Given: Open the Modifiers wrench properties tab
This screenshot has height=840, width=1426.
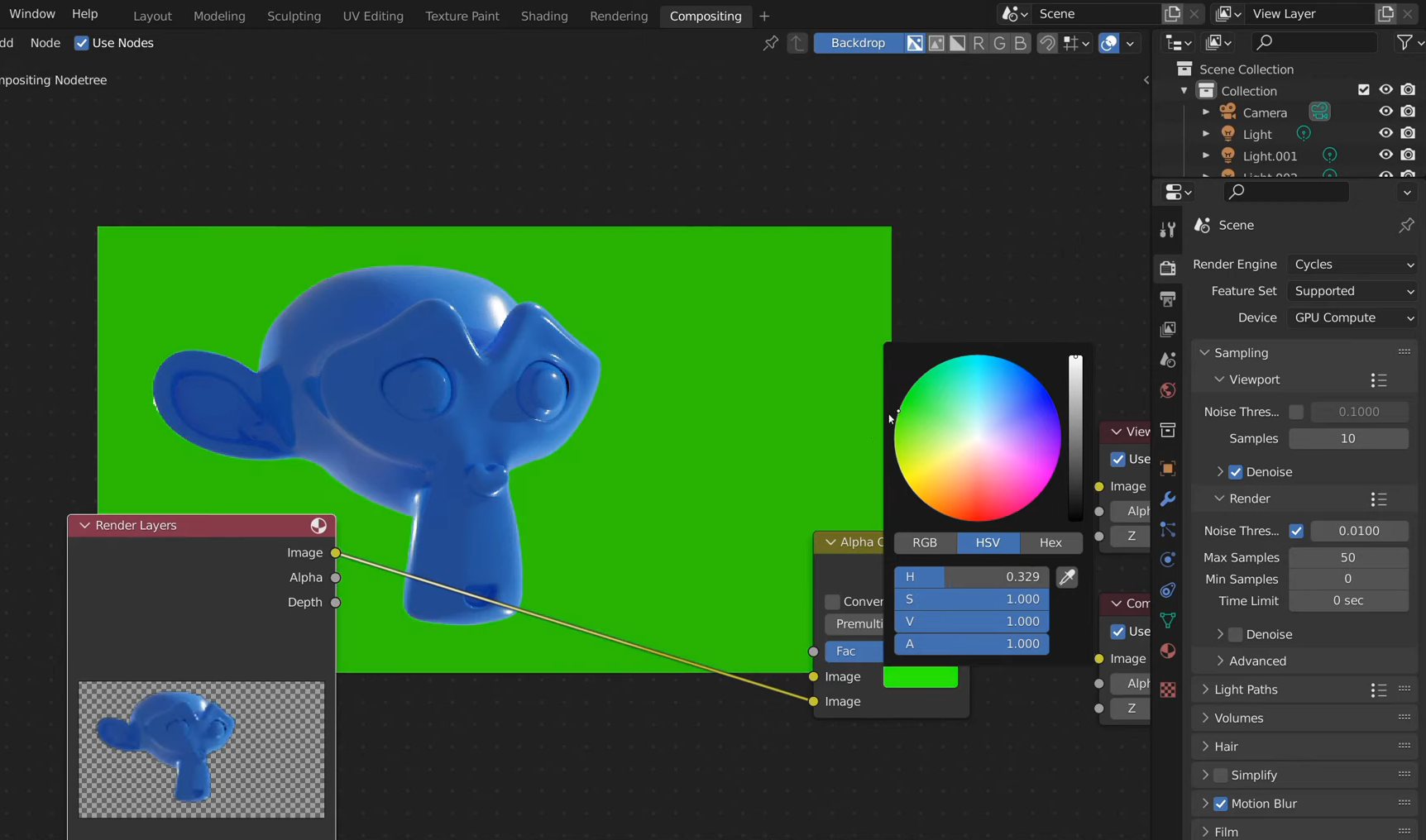Looking at the screenshot, I should coord(1167,499).
